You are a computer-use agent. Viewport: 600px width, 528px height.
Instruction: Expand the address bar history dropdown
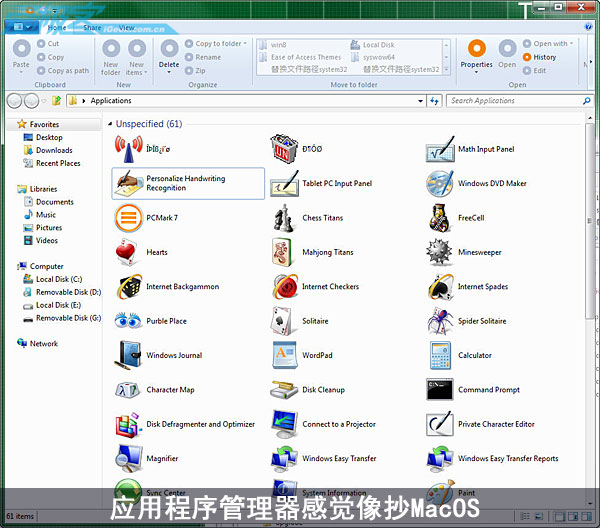pyautogui.click(x=421, y=101)
